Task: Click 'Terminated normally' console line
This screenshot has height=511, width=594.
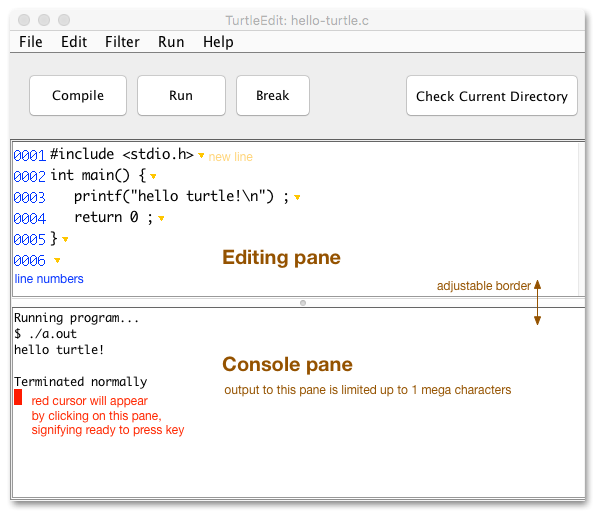Action: tap(81, 381)
